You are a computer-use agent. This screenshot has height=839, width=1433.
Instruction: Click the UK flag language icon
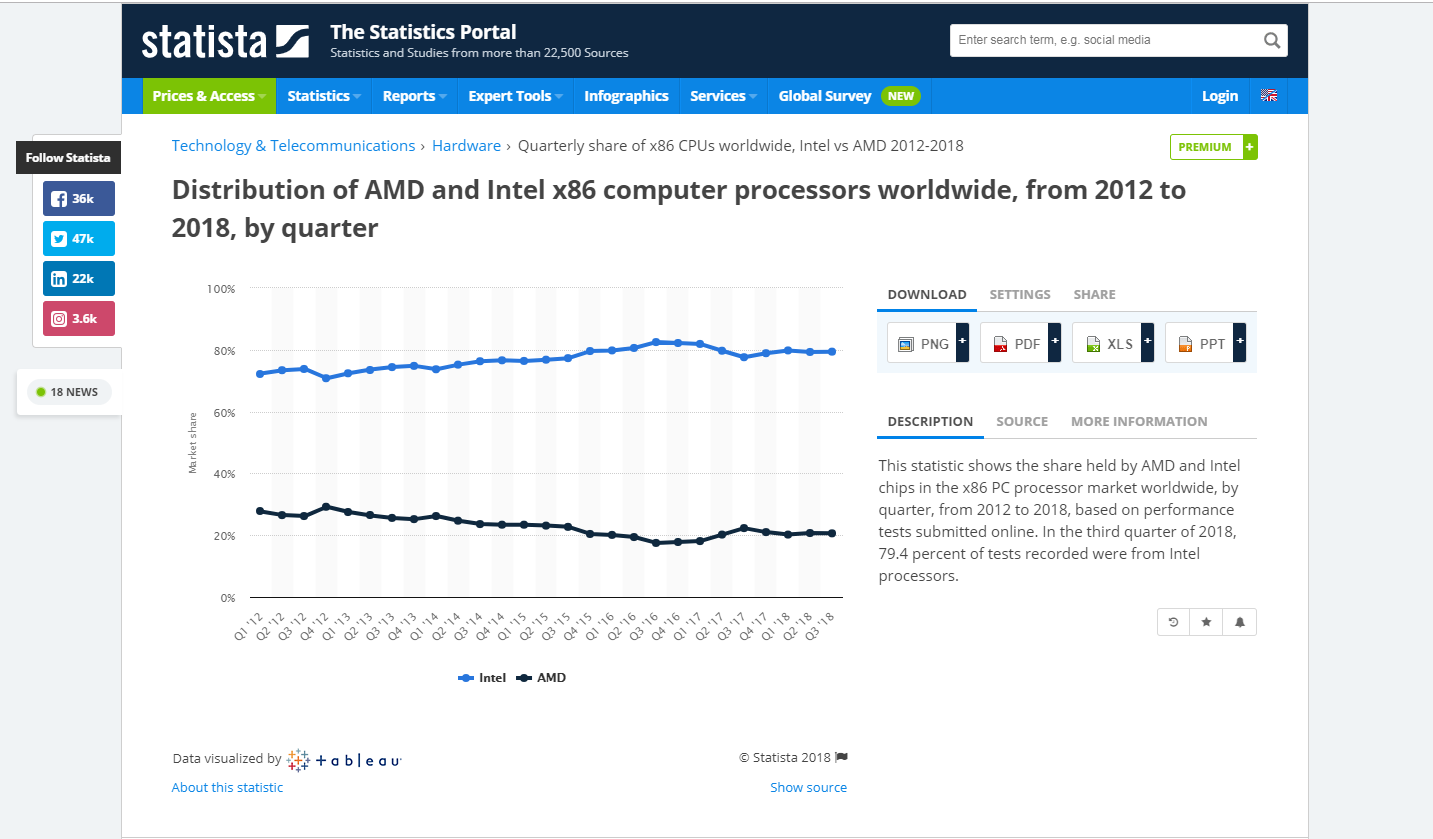(x=1269, y=96)
